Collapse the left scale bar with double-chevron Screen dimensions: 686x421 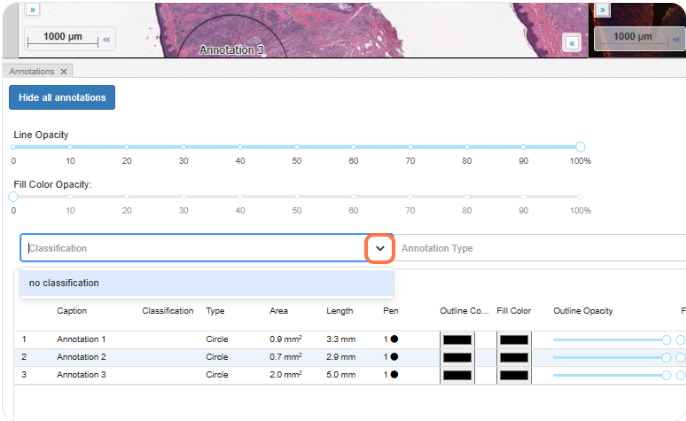[106, 40]
